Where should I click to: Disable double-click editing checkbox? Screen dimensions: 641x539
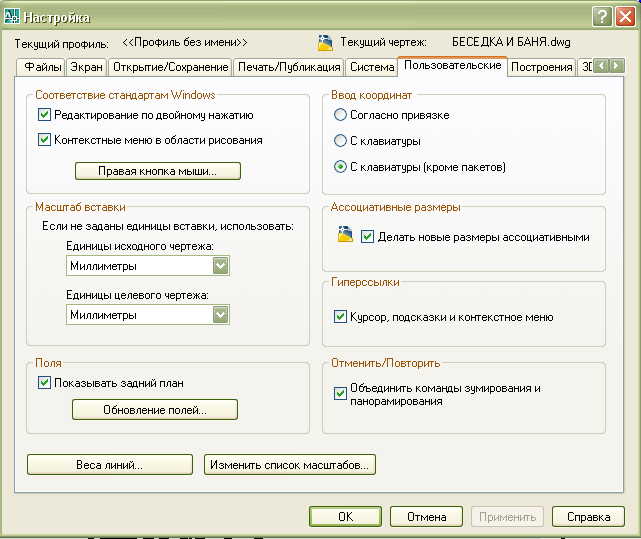pyautogui.click(x=44, y=115)
